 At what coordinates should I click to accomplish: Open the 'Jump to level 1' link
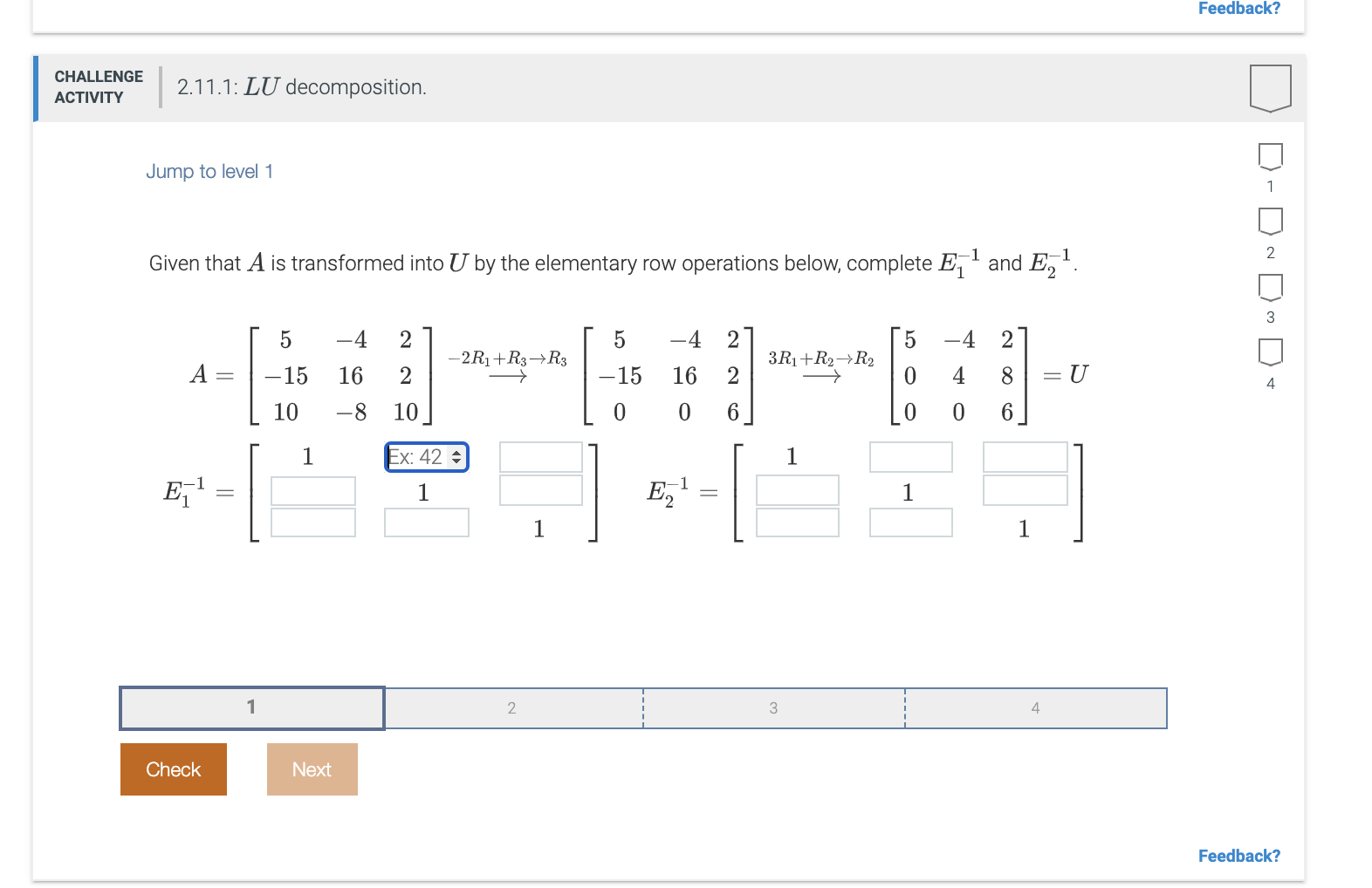click(209, 171)
